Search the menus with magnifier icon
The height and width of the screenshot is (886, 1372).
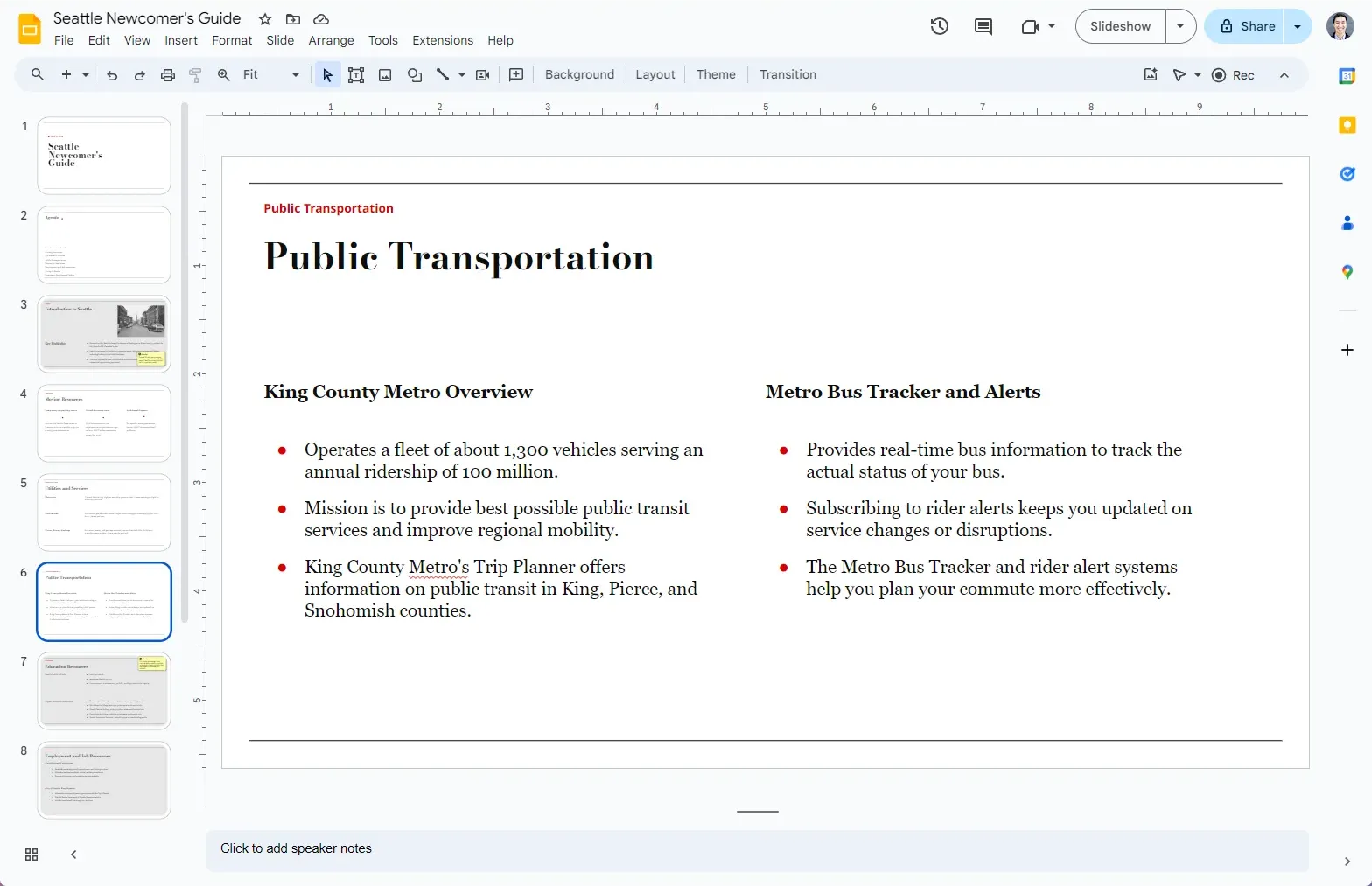38,74
